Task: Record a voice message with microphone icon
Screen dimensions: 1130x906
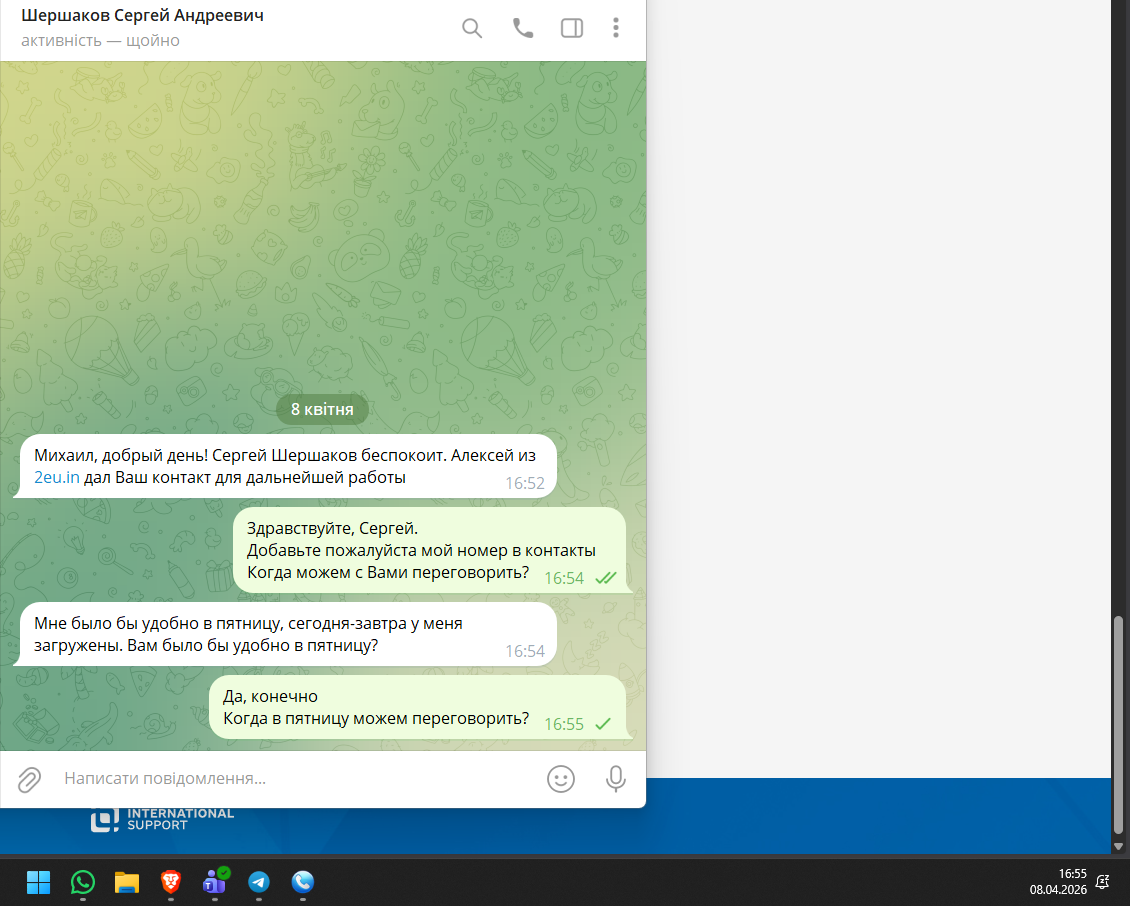Action: [615, 778]
